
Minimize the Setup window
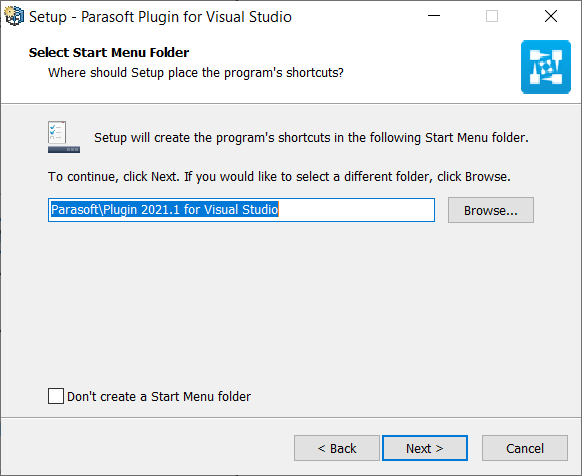(434, 16)
